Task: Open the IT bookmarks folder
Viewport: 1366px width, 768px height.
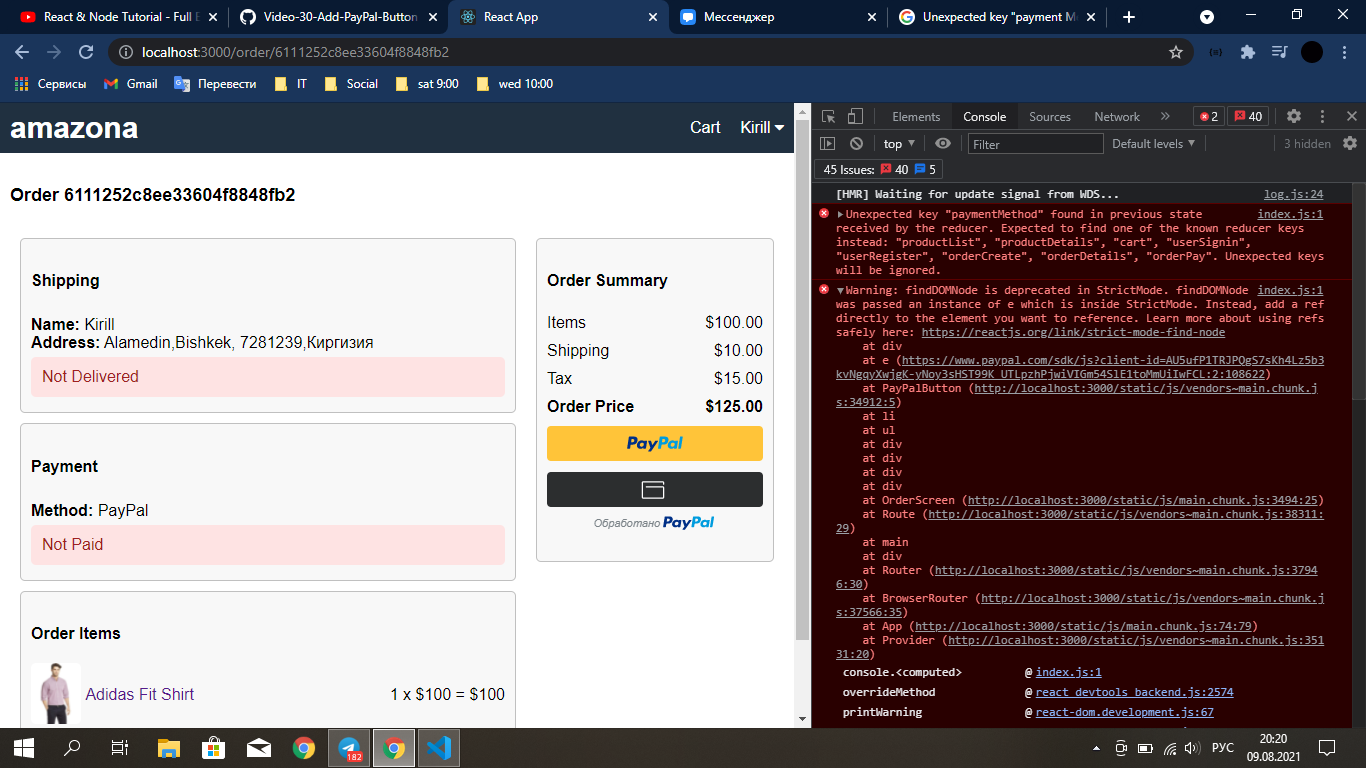Action: [x=291, y=84]
